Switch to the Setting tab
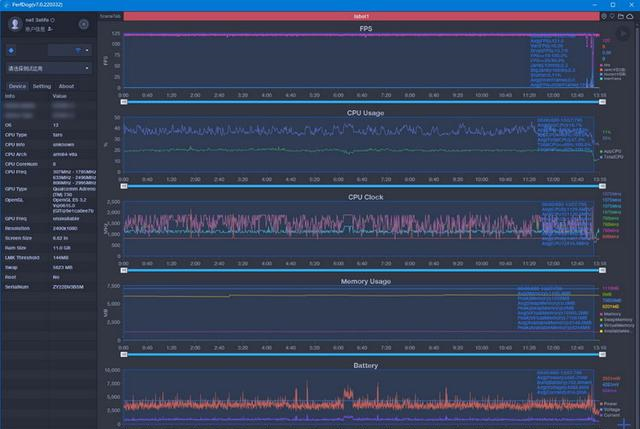The image size is (640, 429). (x=42, y=86)
